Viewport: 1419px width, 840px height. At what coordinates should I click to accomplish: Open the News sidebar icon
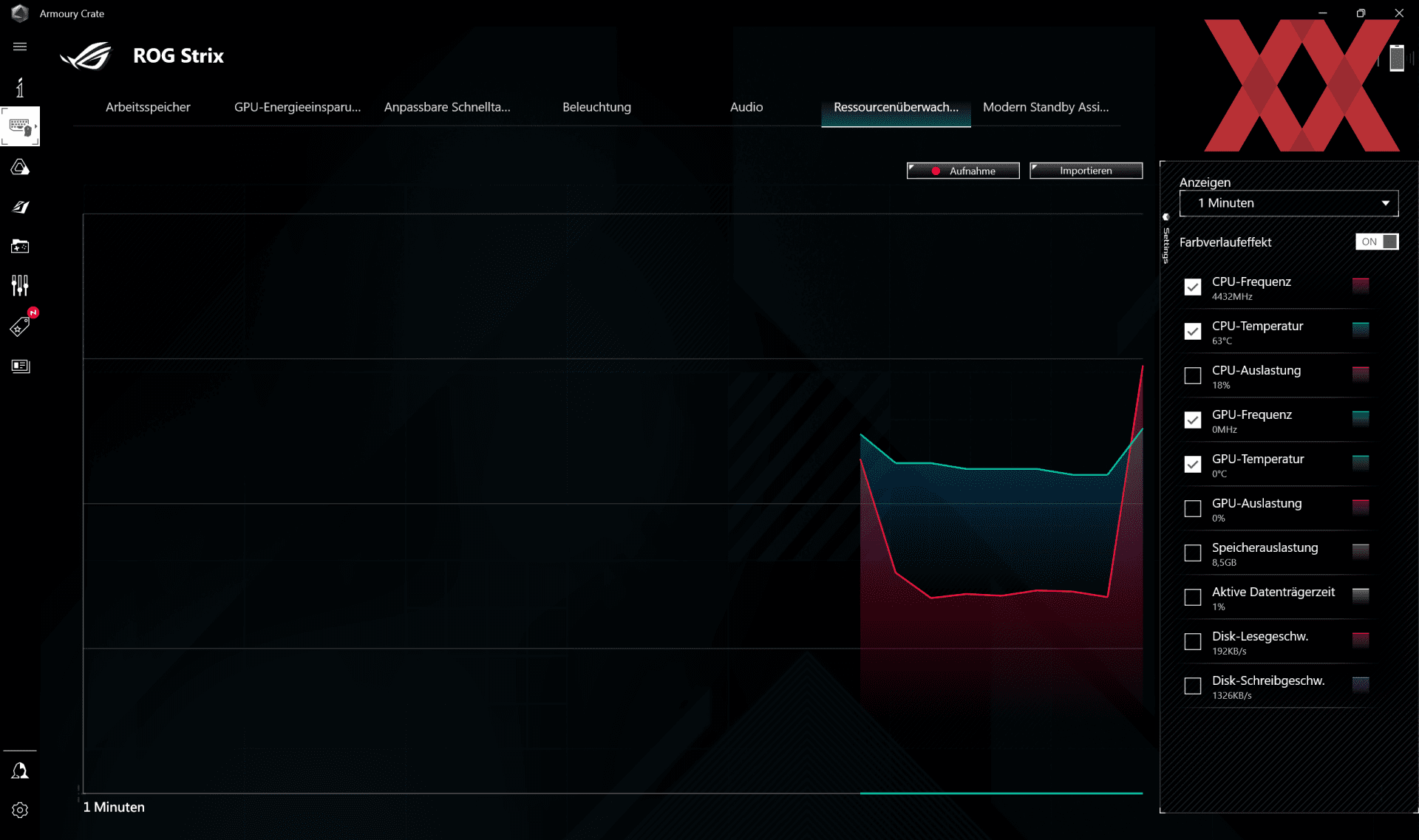[x=20, y=366]
